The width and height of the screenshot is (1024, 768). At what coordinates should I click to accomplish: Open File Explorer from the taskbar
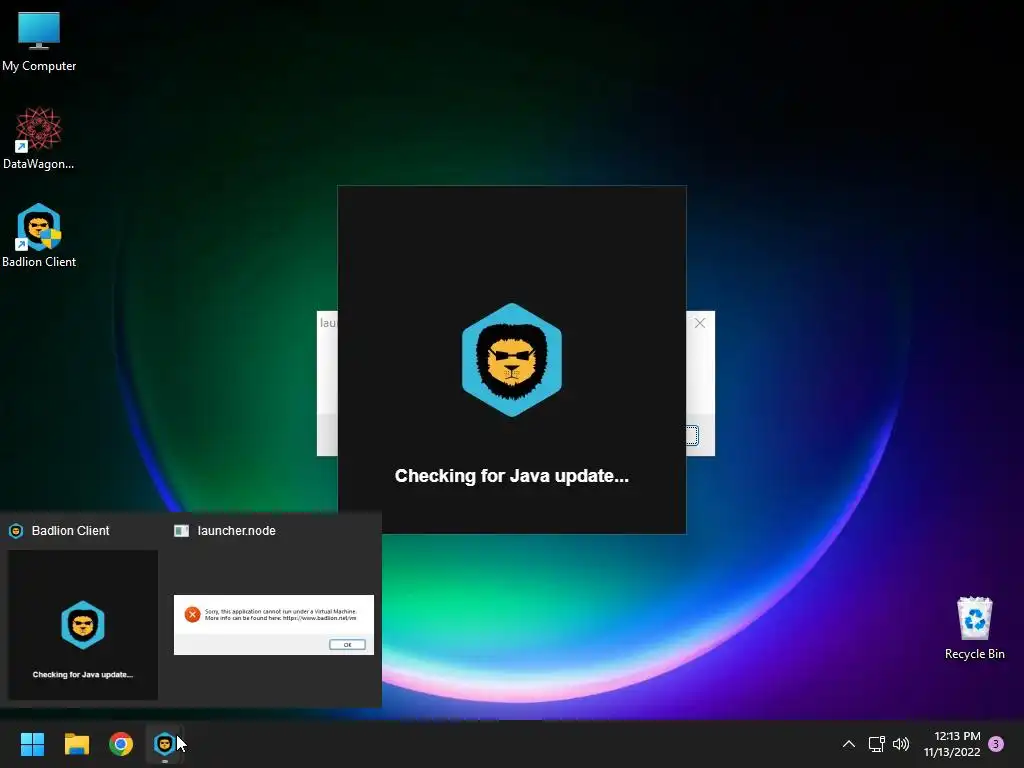(76, 744)
